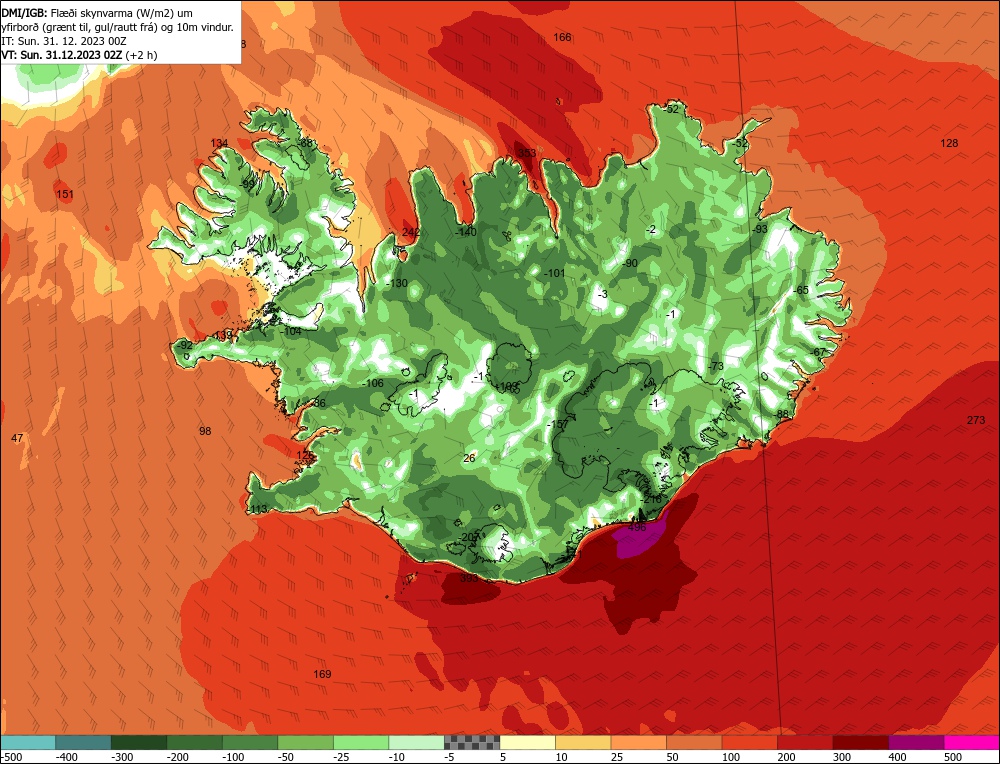Select the pale yellow 5 to 10 legend swatch
This screenshot has height=764, width=1000.
coord(527,742)
